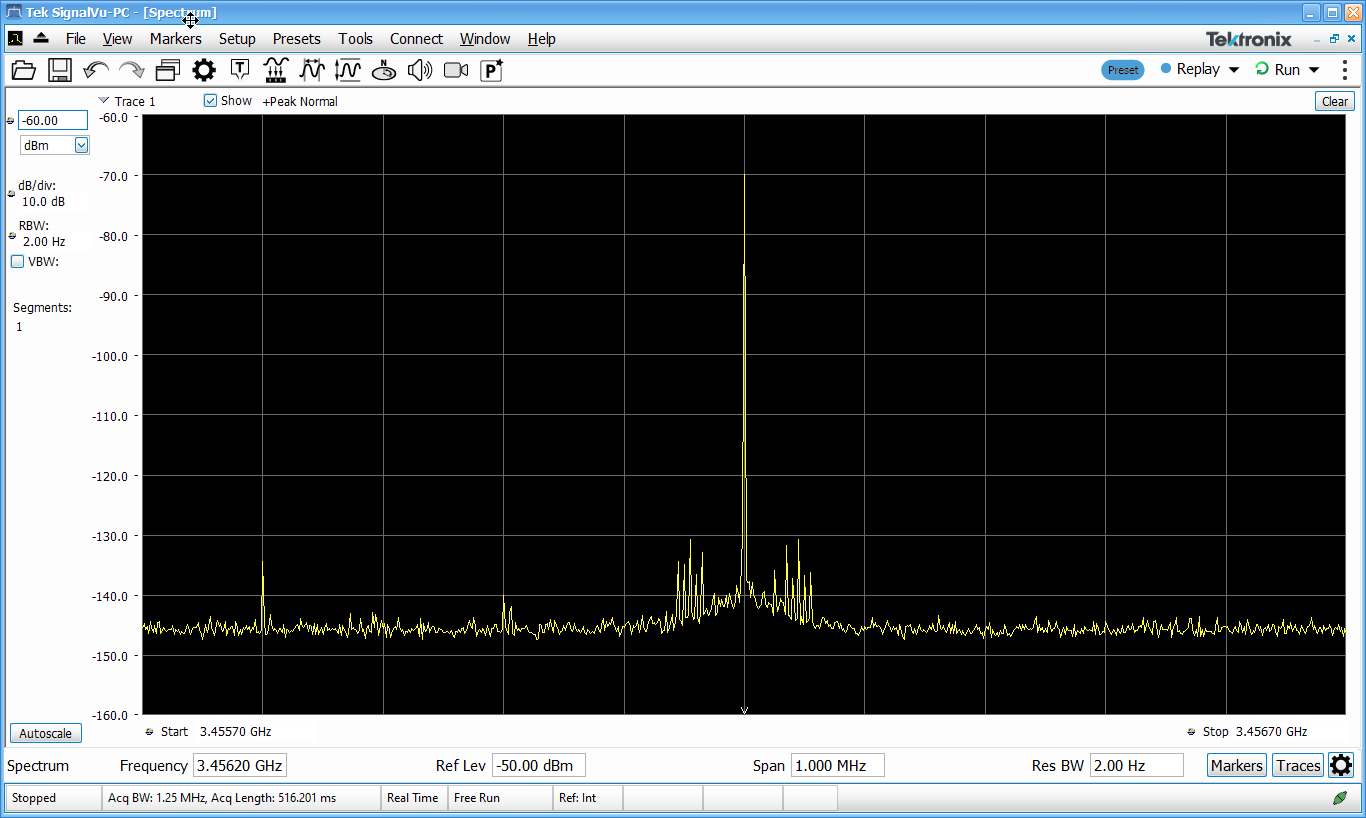Enable the VBW checkbox
Image resolution: width=1366 pixels, height=818 pixels.
click(18, 262)
